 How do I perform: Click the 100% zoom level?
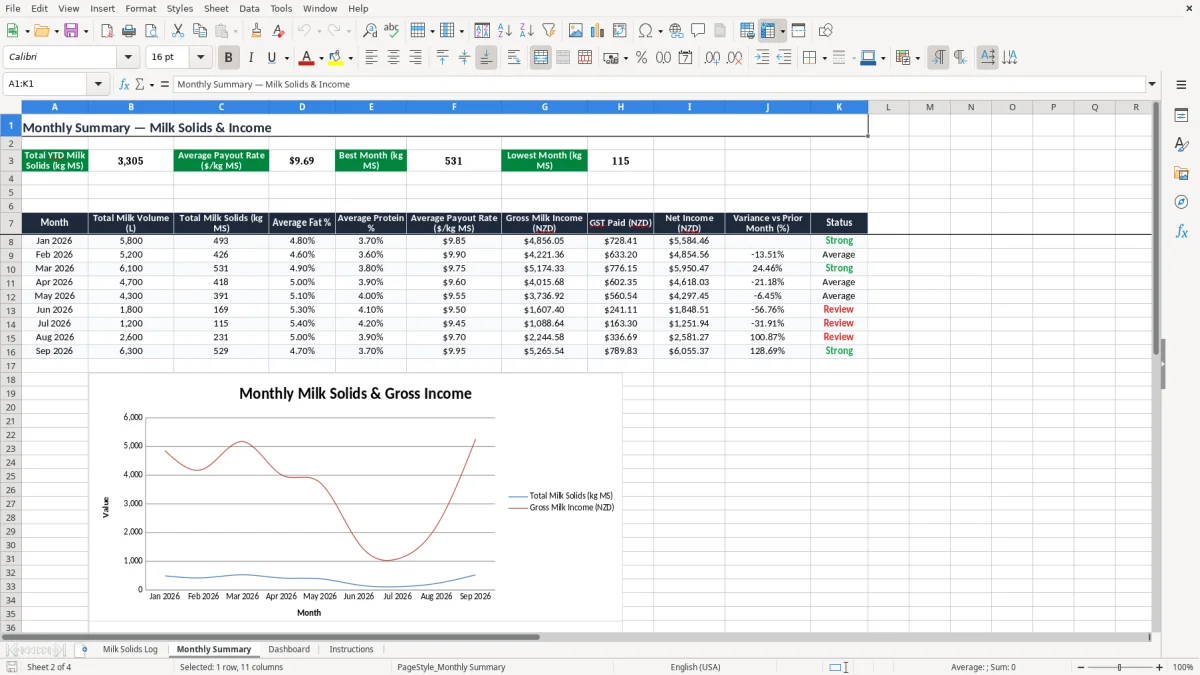point(1183,667)
